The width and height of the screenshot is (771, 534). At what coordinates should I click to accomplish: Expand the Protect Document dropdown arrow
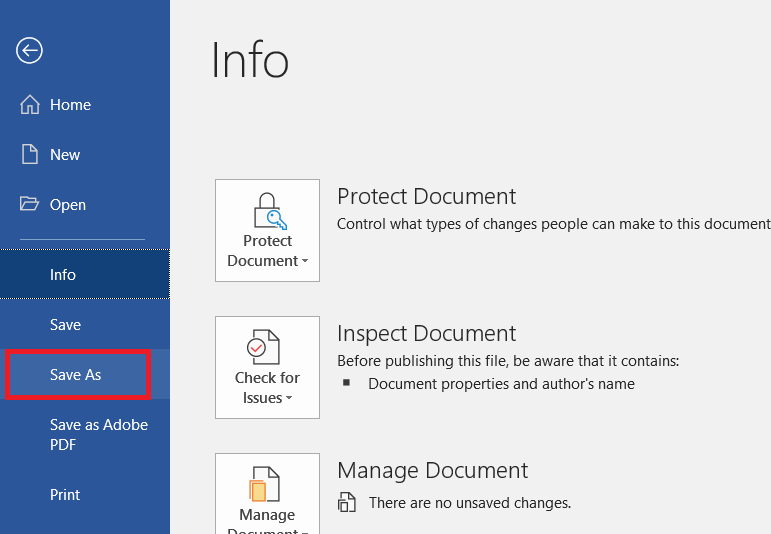click(305, 261)
